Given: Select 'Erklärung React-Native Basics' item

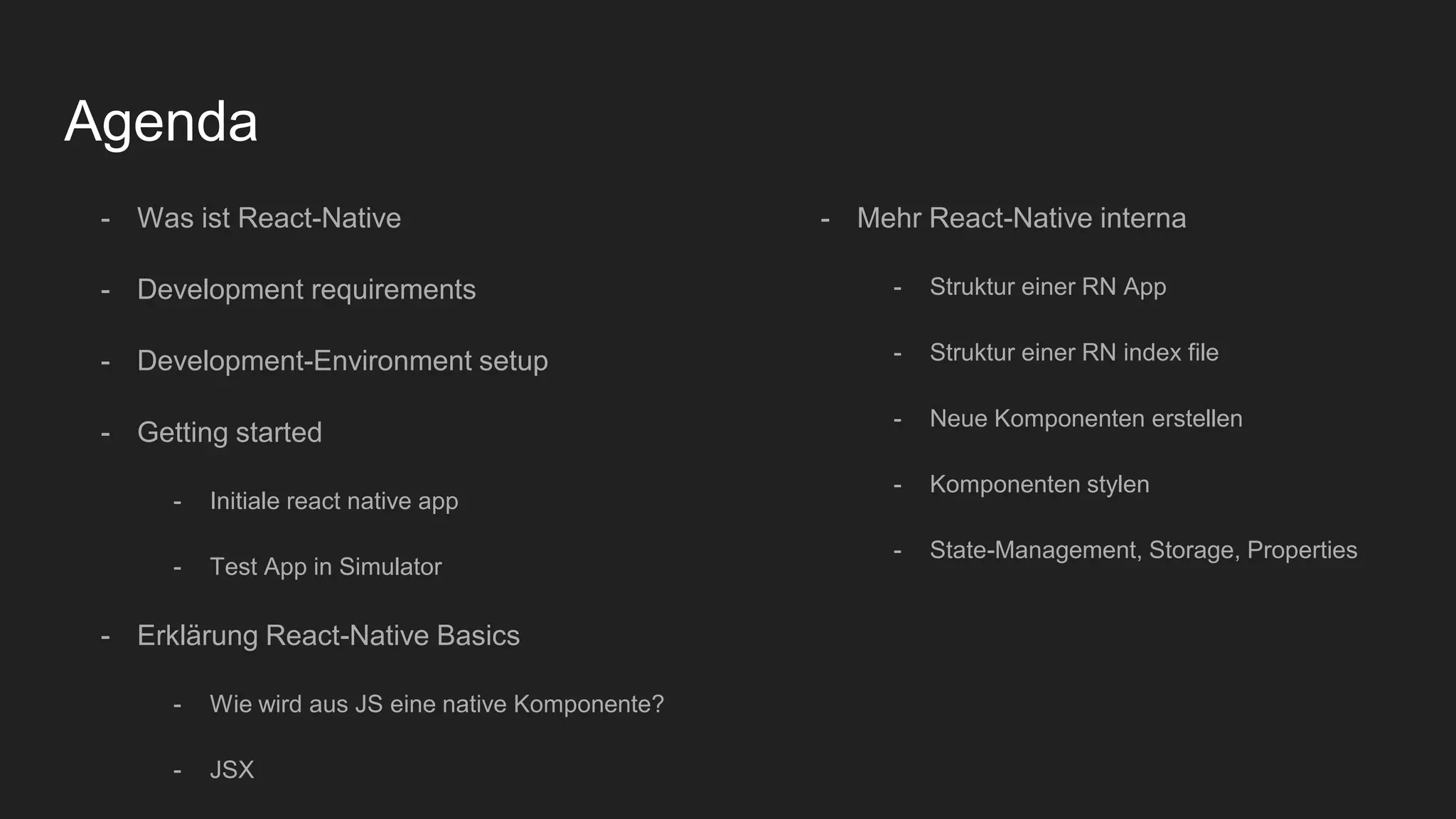Looking at the screenshot, I should tap(328, 636).
